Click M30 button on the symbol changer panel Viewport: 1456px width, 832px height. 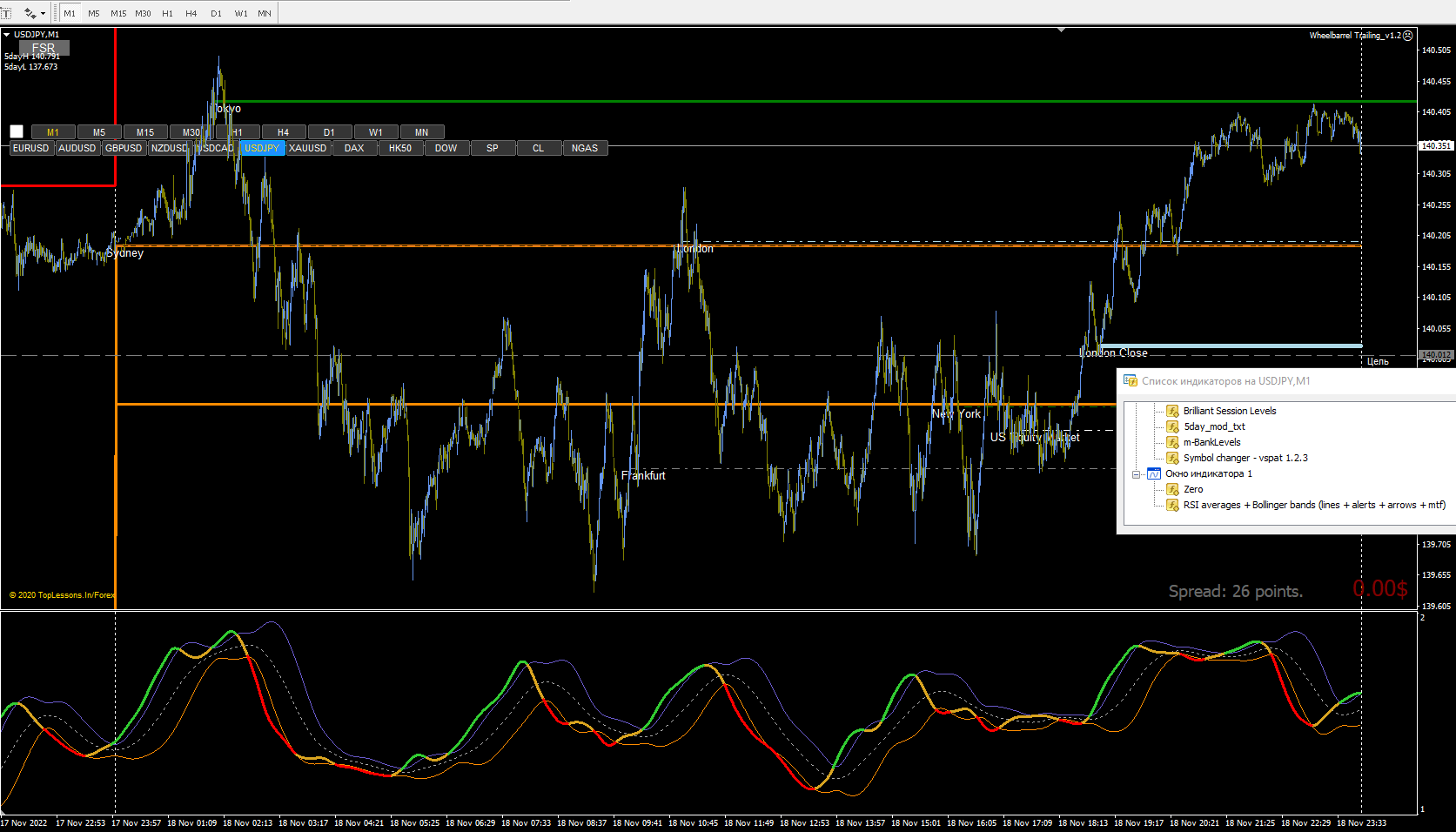191,132
